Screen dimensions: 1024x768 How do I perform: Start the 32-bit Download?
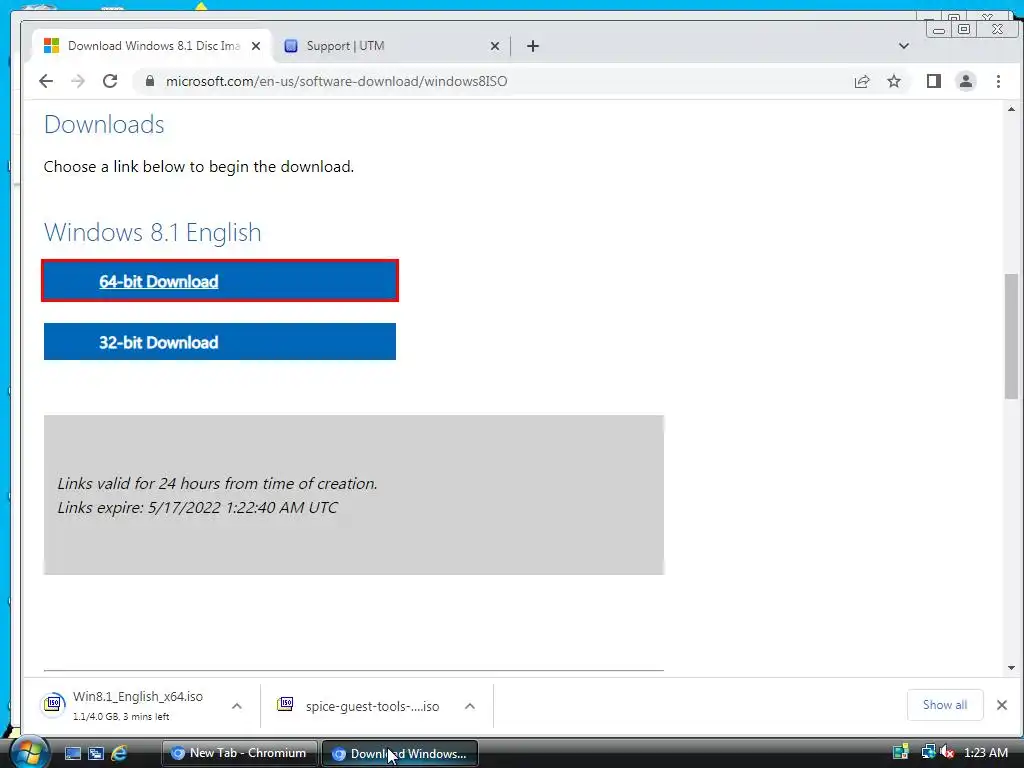coord(219,342)
